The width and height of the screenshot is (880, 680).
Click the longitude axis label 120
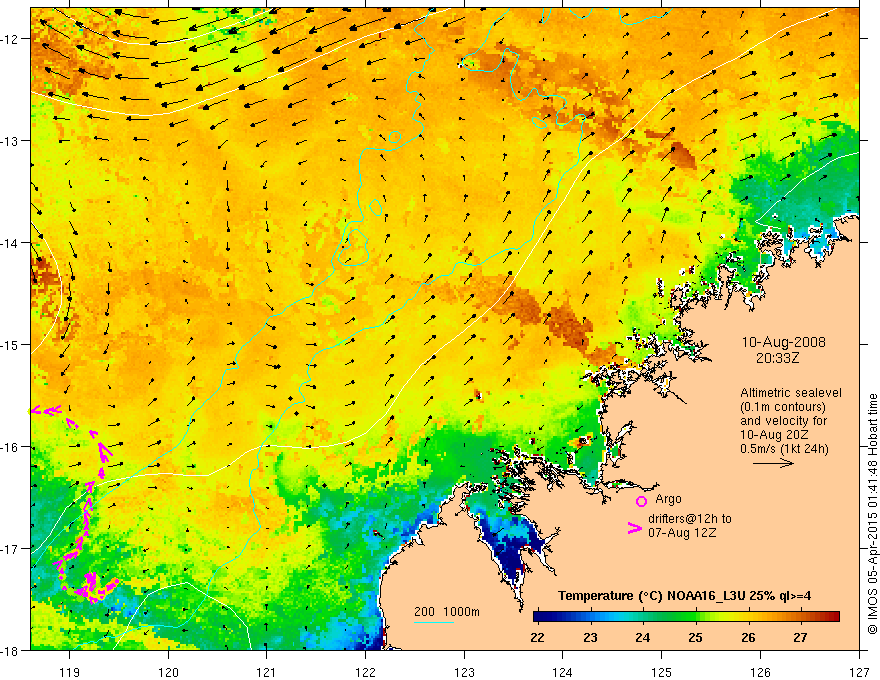click(x=168, y=672)
